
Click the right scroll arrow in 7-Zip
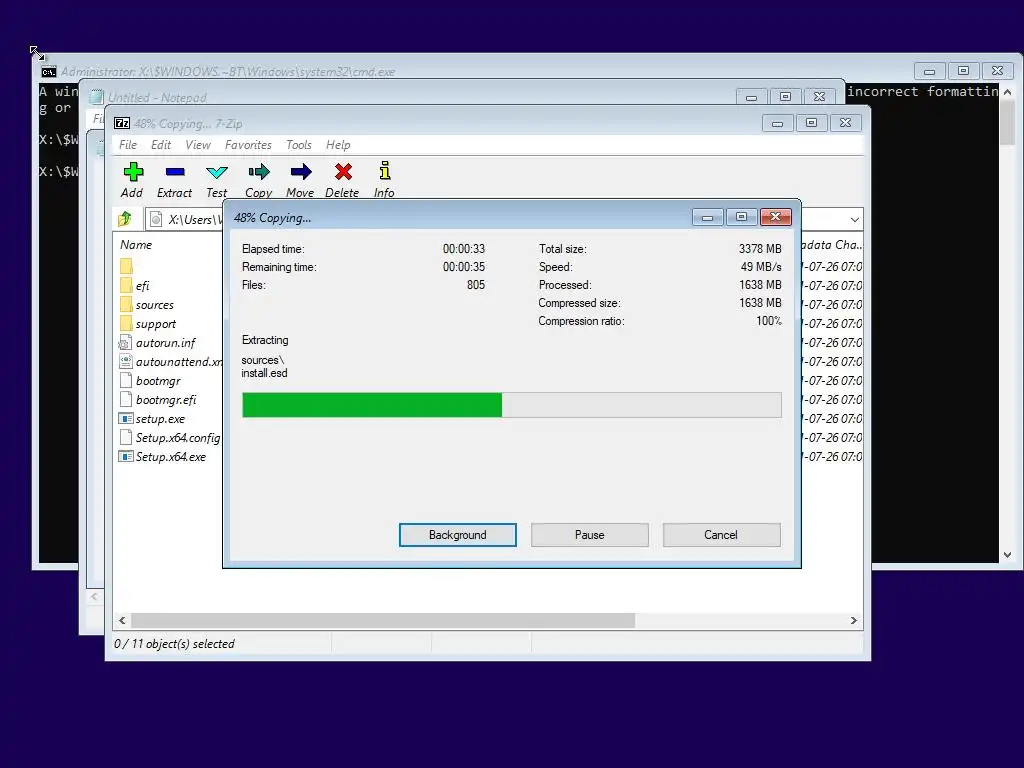[854, 620]
